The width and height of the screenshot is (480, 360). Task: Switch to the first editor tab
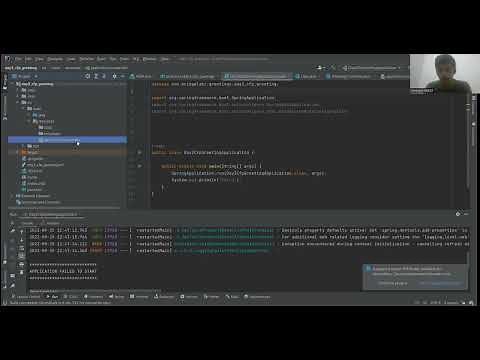click(x=141, y=76)
